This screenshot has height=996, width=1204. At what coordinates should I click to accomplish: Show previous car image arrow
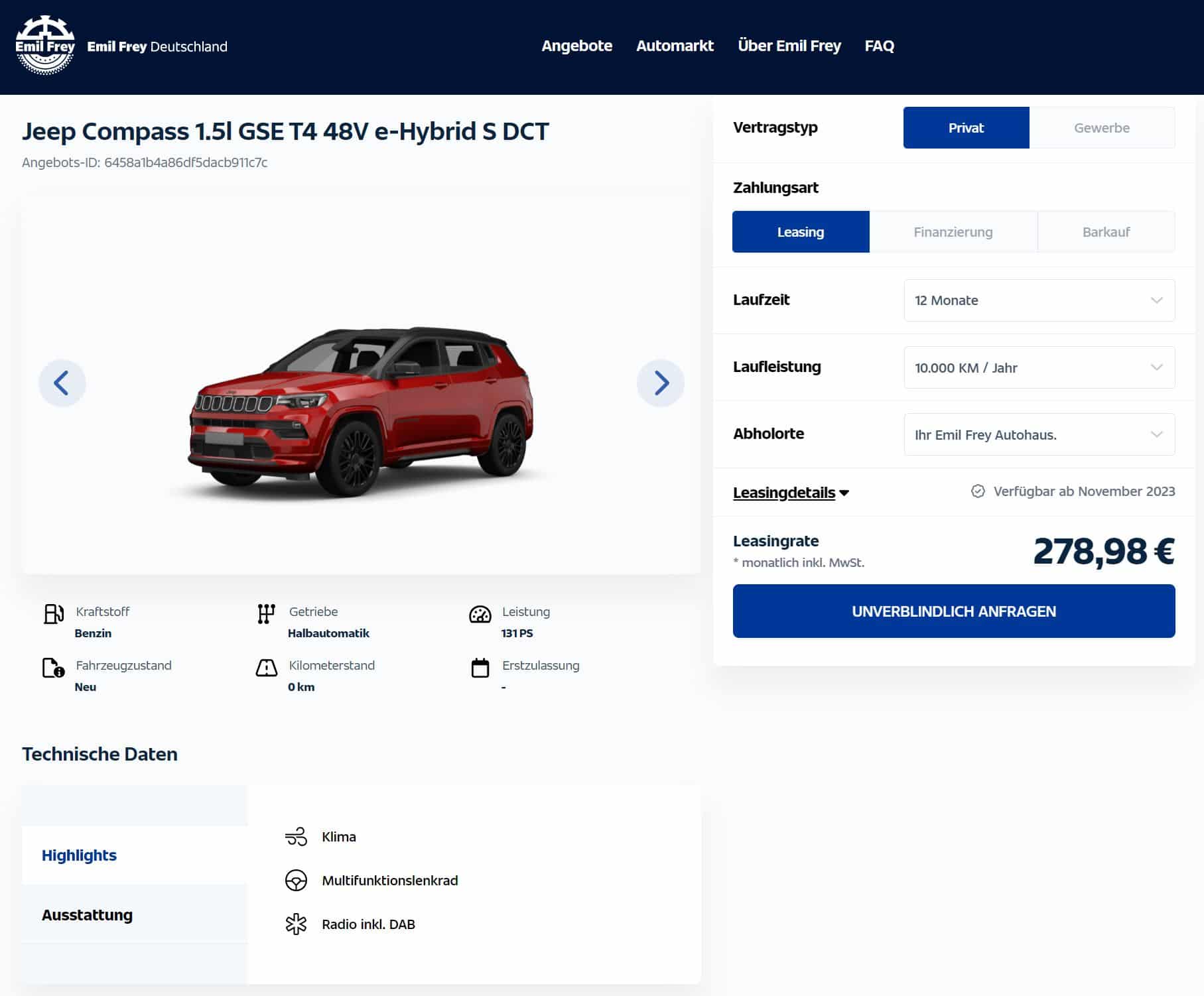[x=62, y=383]
